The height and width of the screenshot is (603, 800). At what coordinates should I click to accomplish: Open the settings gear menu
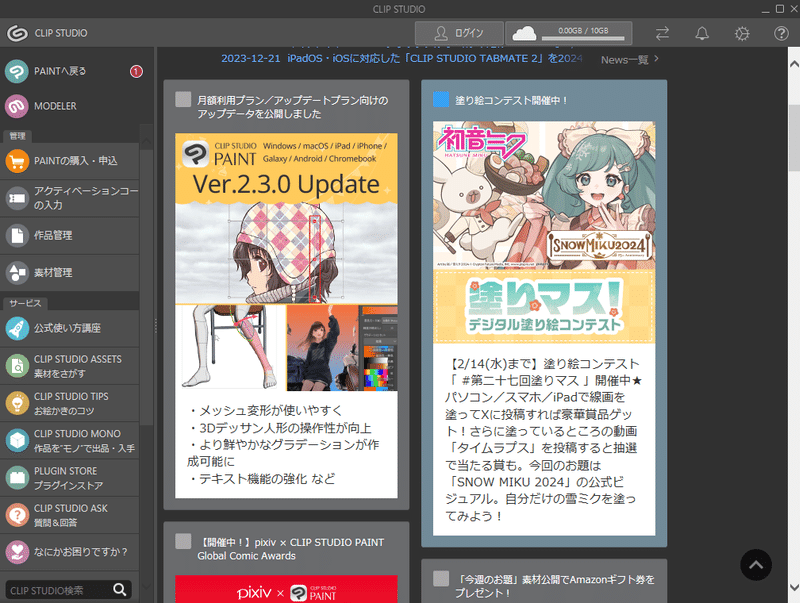(742, 34)
